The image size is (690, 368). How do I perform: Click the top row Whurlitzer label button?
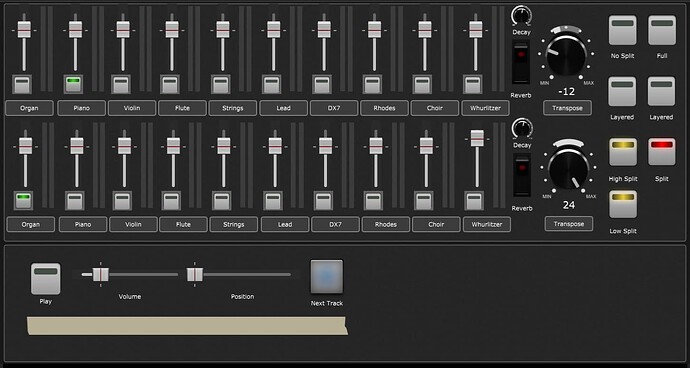click(x=485, y=108)
